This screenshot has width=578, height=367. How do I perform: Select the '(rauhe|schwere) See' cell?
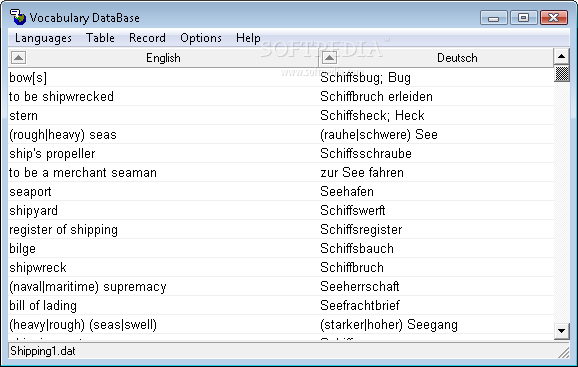tap(436, 134)
